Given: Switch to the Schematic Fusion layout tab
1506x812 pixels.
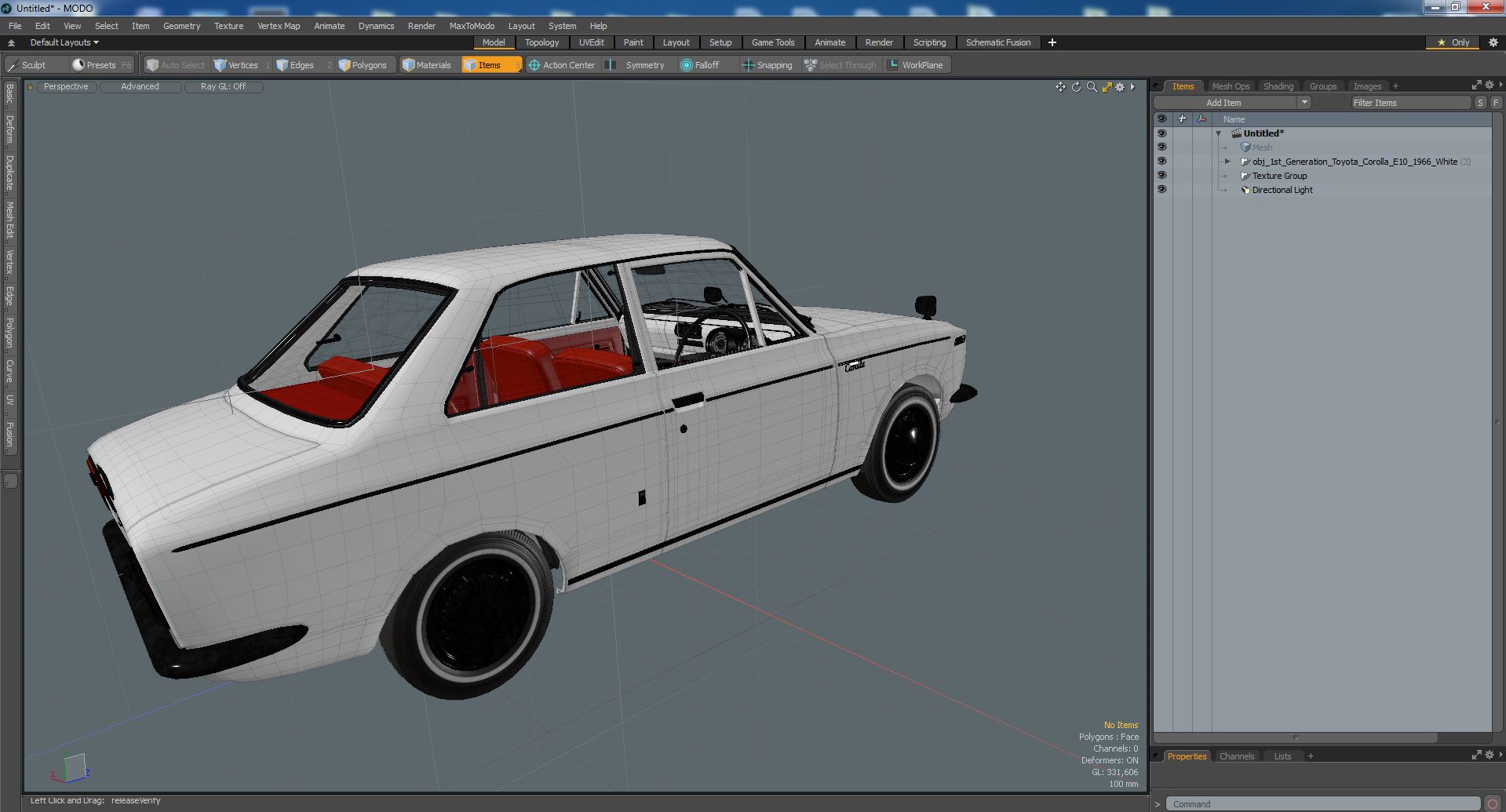Looking at the screenshot, I should pos(998,42).
